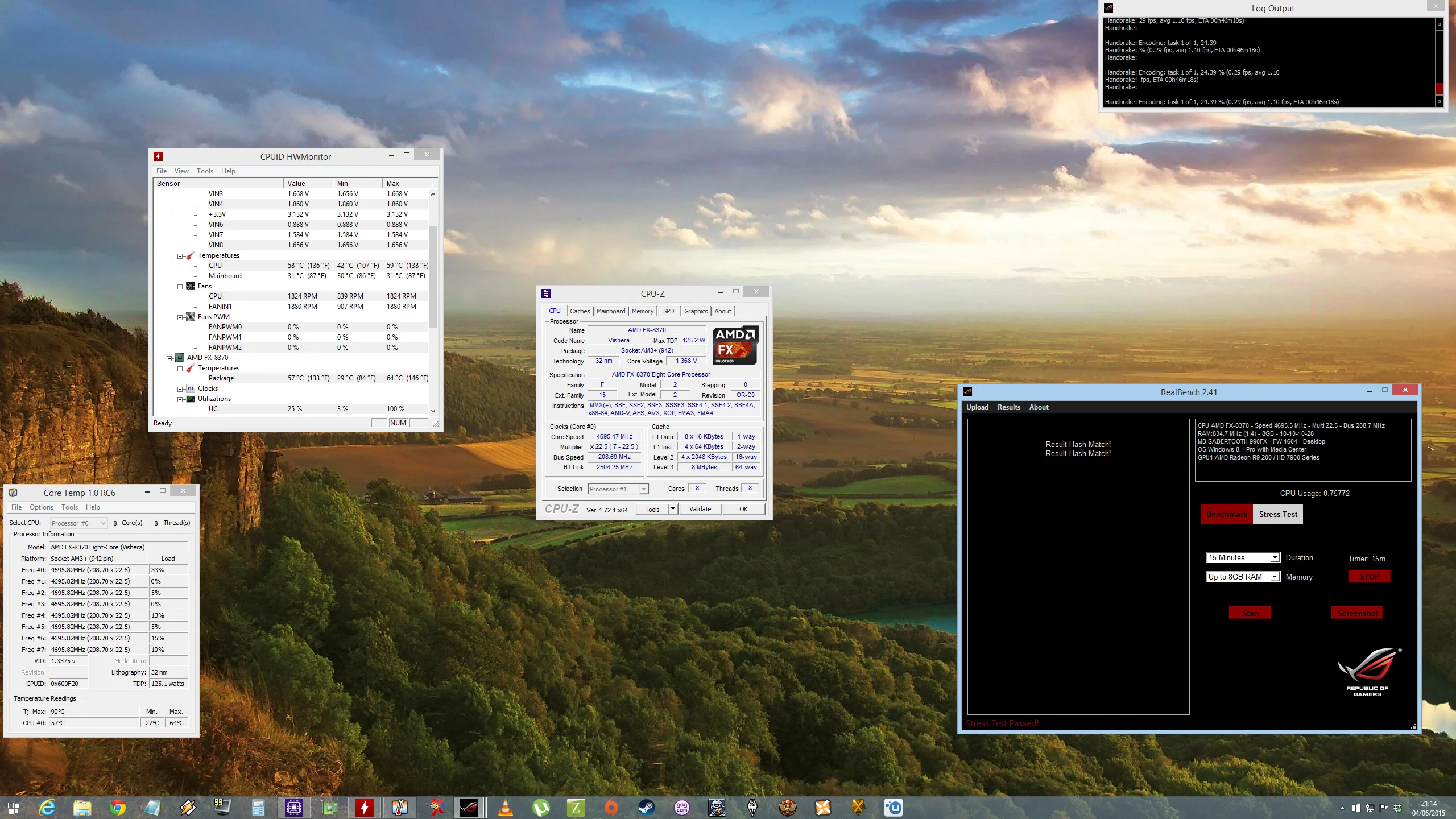Switch to HWMonitor via red lightning taskbar icon
This screenshot has height=819, width=1456.
365,807
